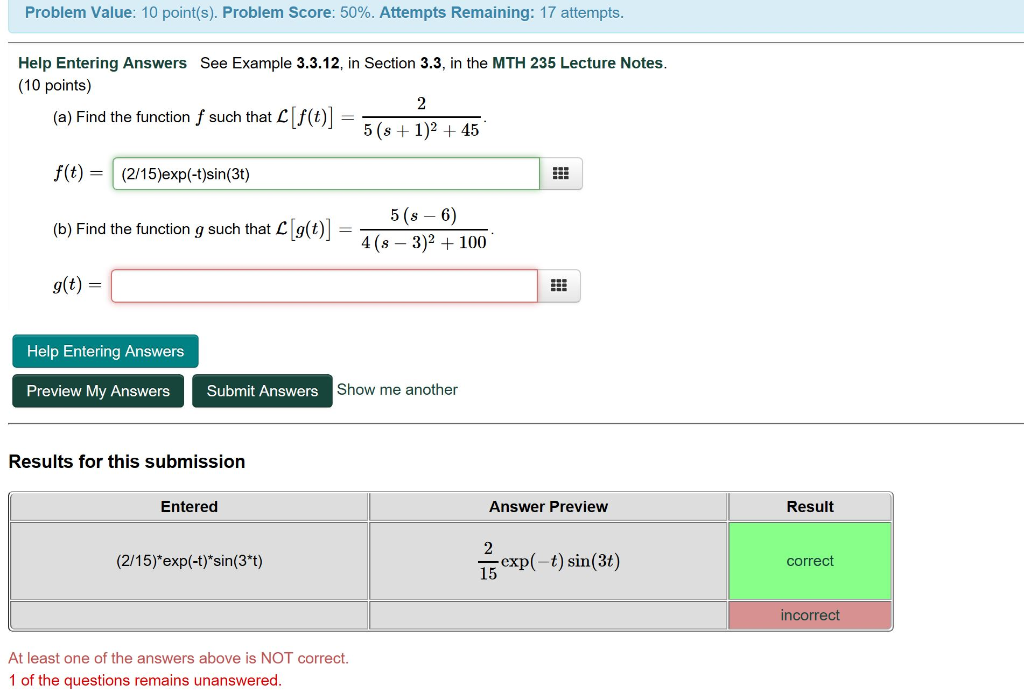Click the green correct result cell
Viewport: 1024px width, 692px height.
(809, 561)
